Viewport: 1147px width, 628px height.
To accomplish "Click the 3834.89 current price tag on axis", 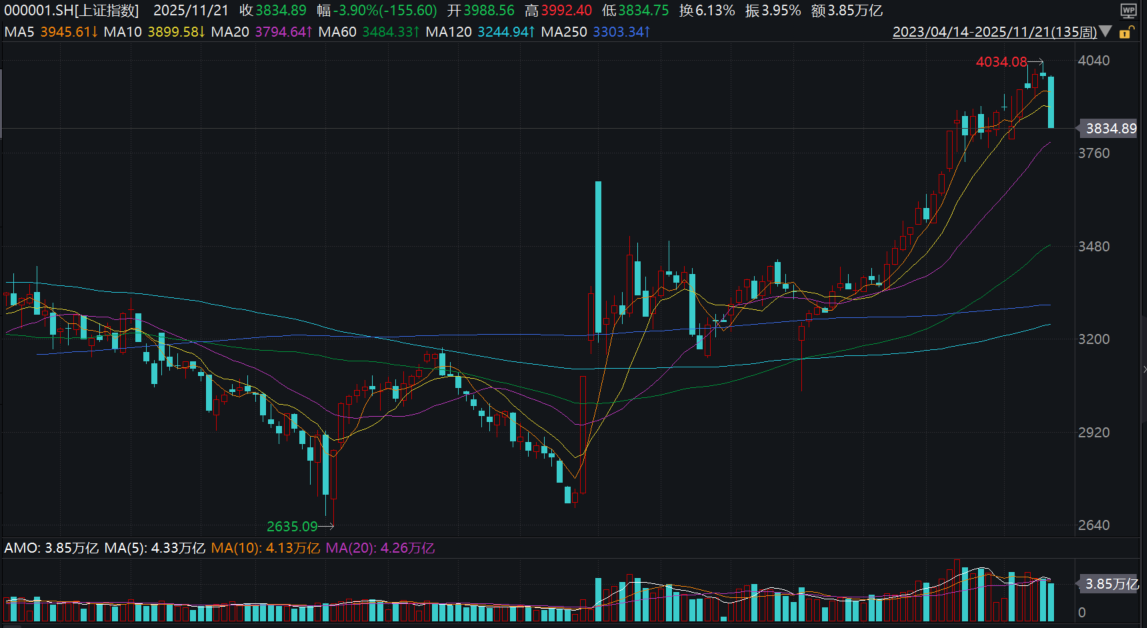I will click(1110, 128).
